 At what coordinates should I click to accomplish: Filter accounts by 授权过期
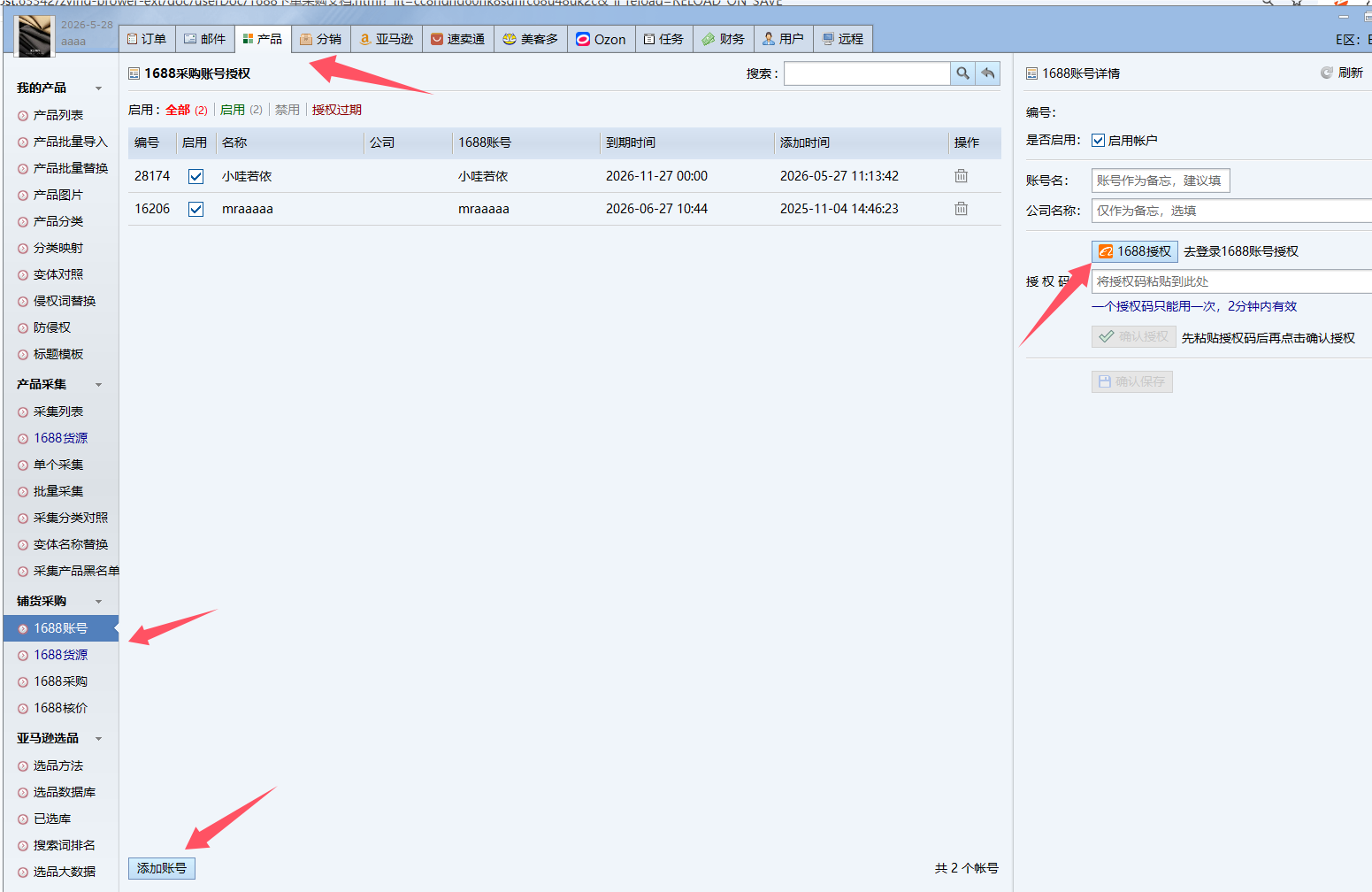click(x=337, y=110)
